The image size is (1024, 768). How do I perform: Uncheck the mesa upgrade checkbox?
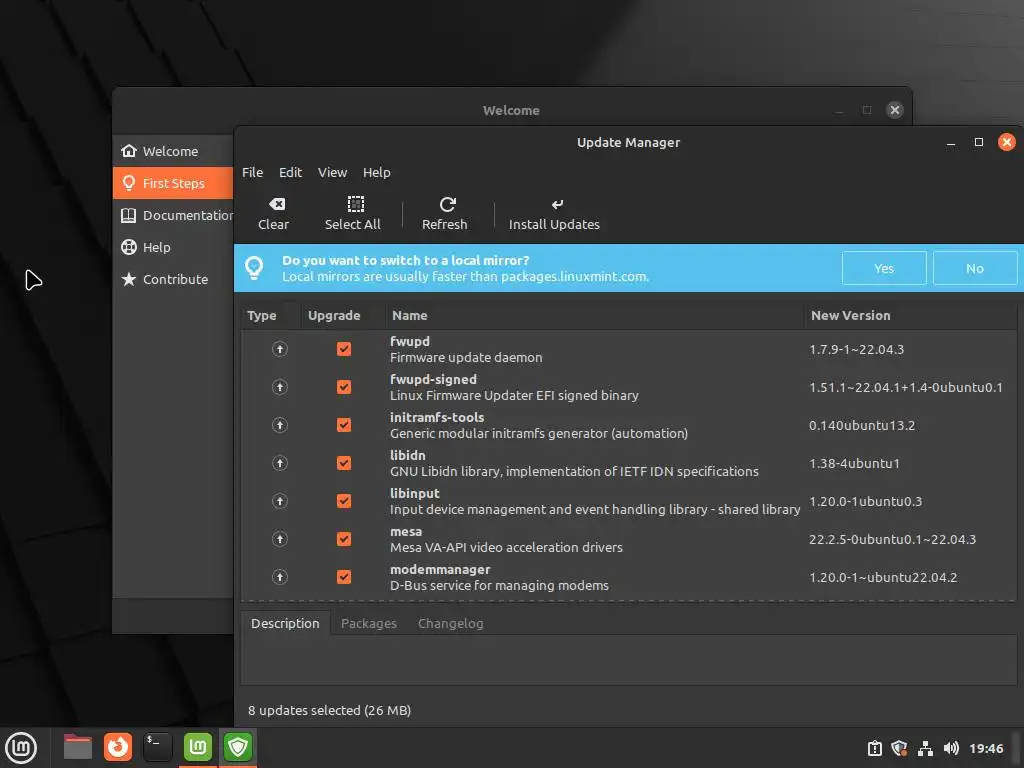coord(344,539)
